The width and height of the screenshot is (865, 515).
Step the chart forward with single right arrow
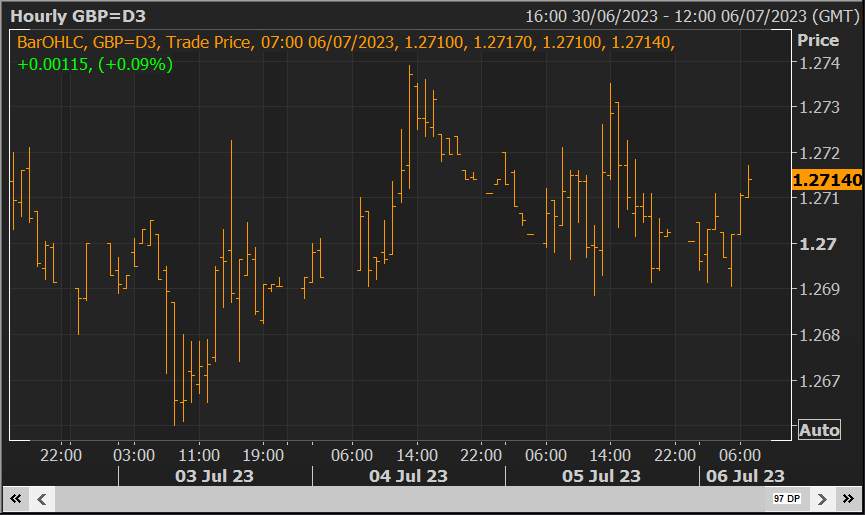pyautogui.click(x=822, y=499)
